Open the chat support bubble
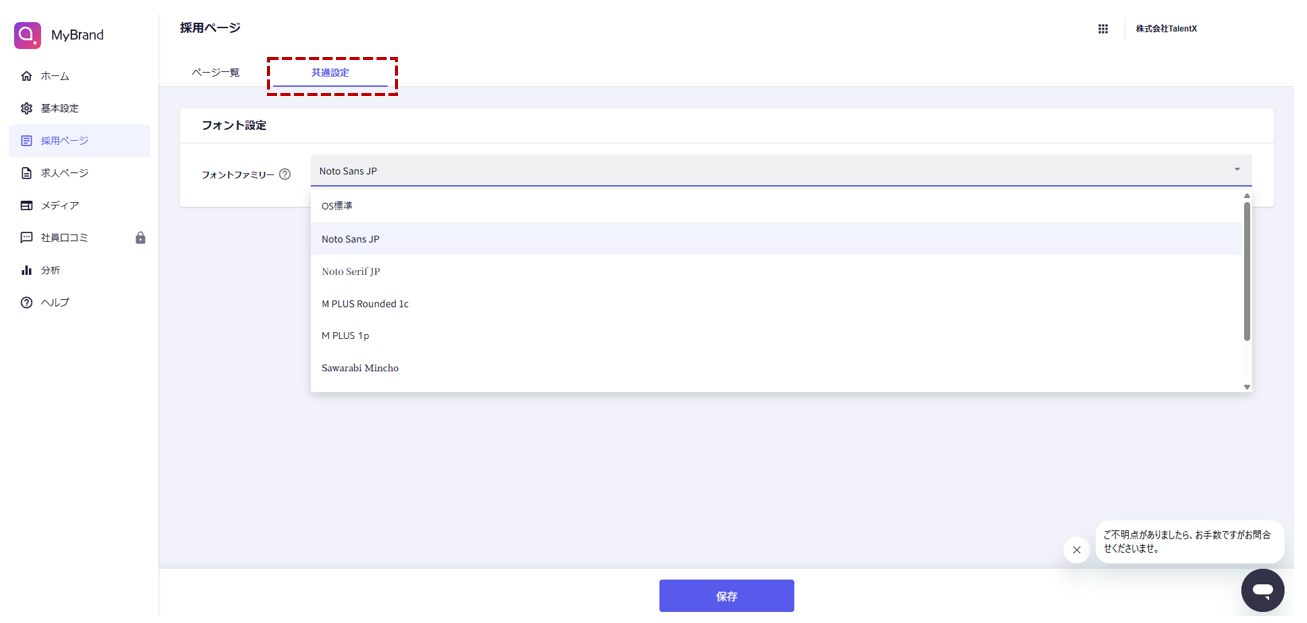This screenshot has height=623, width=1307. point(1262,590)
